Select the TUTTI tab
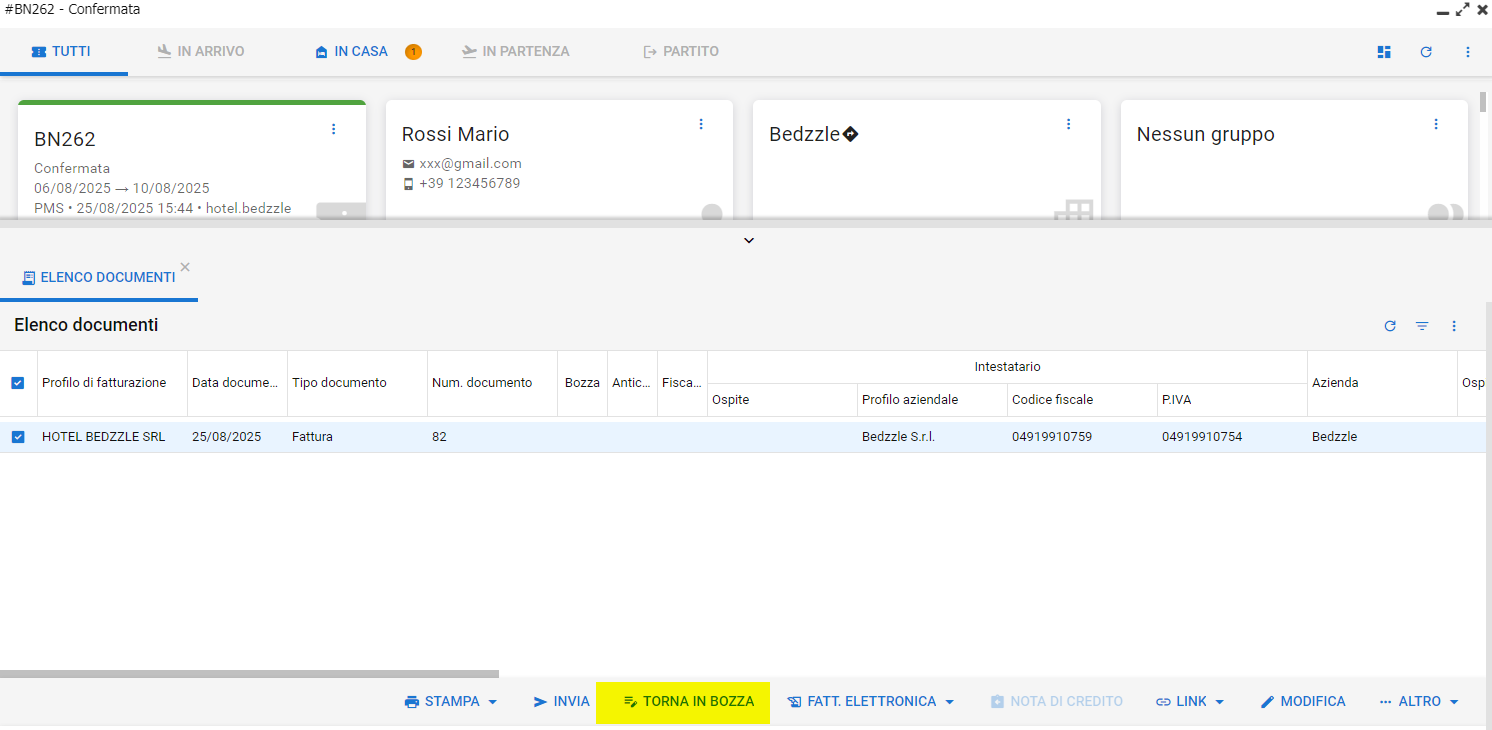The width and height of the screenshot is (1492, 730). point(62,52)
